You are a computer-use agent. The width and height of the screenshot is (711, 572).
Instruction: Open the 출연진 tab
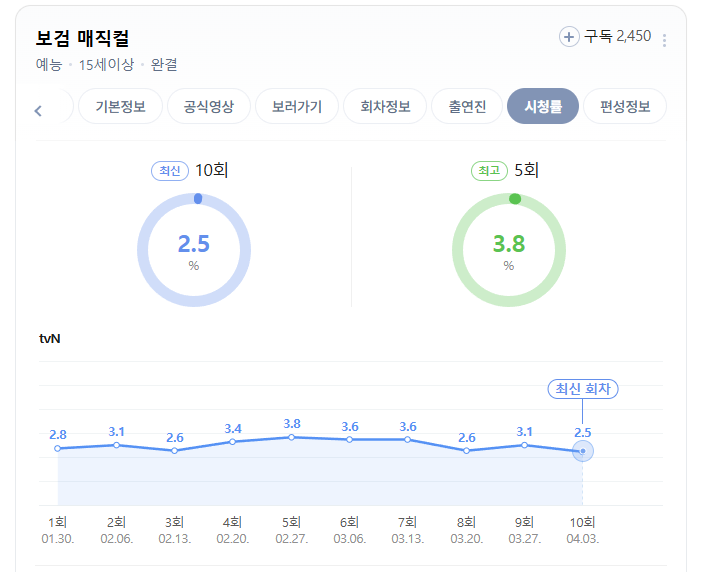467,107
